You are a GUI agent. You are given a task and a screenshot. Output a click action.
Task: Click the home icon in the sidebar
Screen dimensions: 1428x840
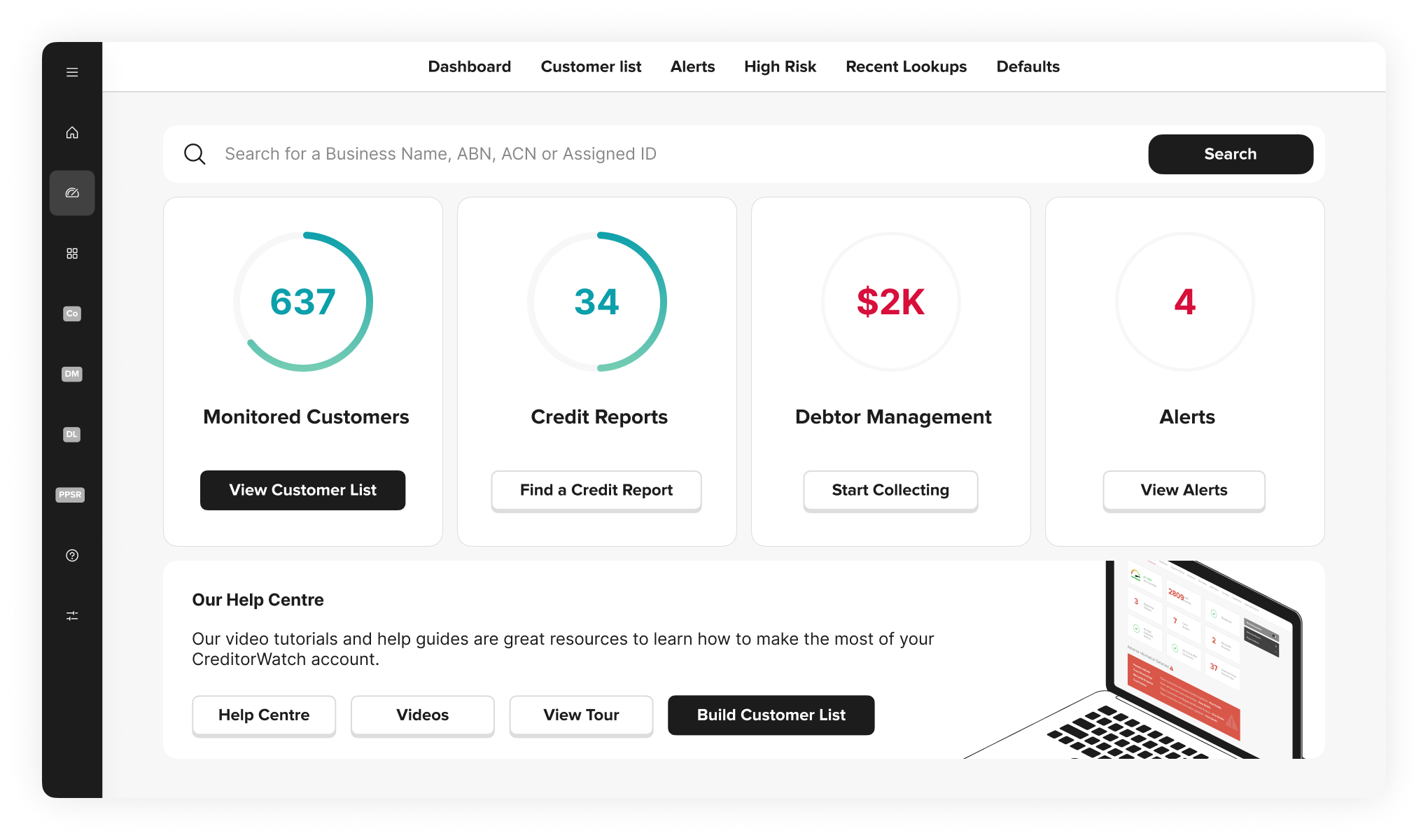(x=72, y=132)
